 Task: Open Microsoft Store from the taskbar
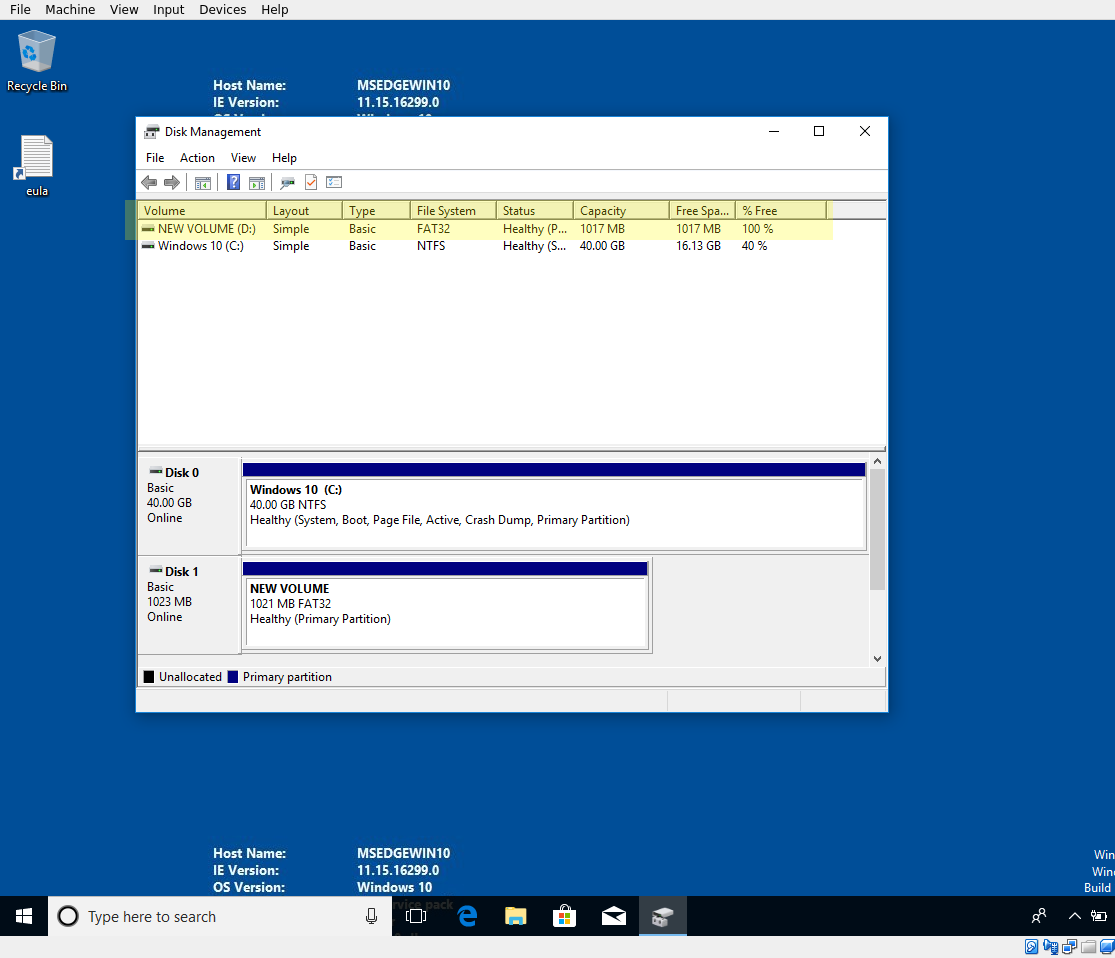point(564,916)
